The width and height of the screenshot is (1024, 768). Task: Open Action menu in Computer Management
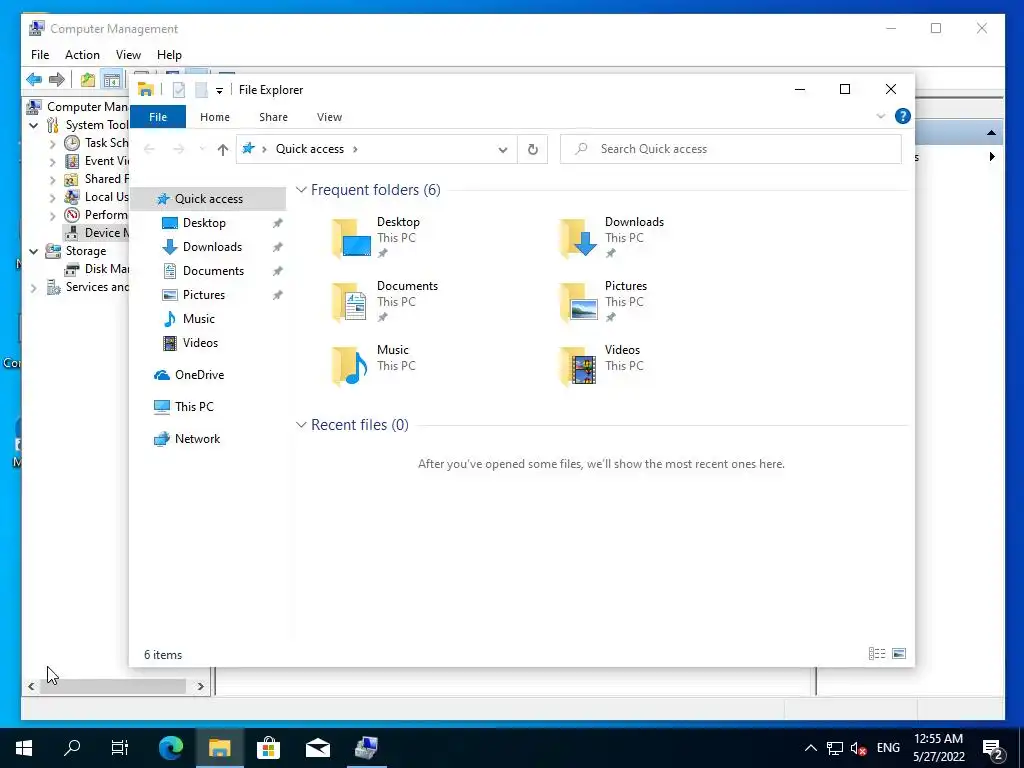pyautogui.click(x=82, y=55)
